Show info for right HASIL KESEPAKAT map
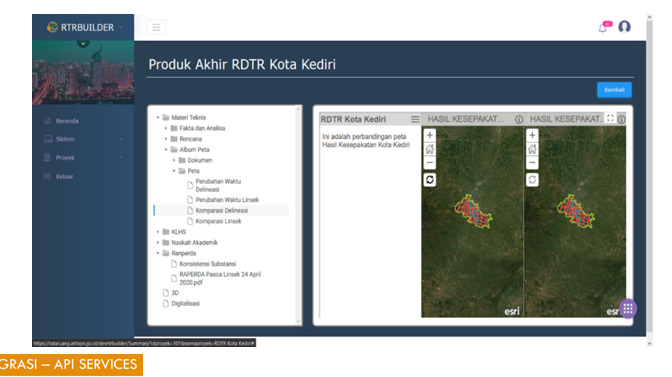This screenshot has width=672, height=377. tap(621, 120)
